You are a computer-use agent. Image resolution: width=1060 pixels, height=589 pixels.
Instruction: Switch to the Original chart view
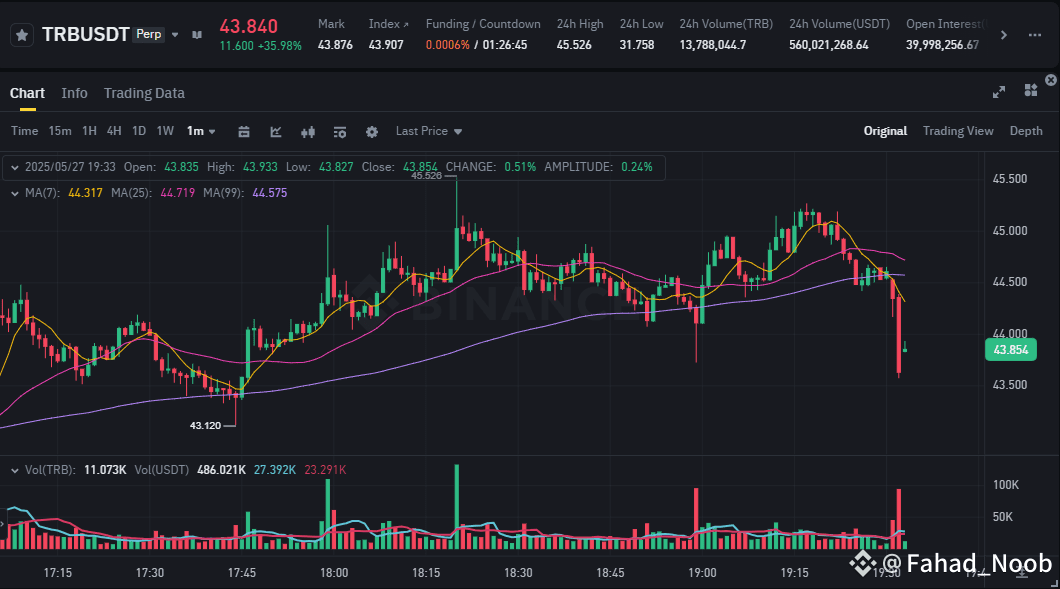click(885, 131)
